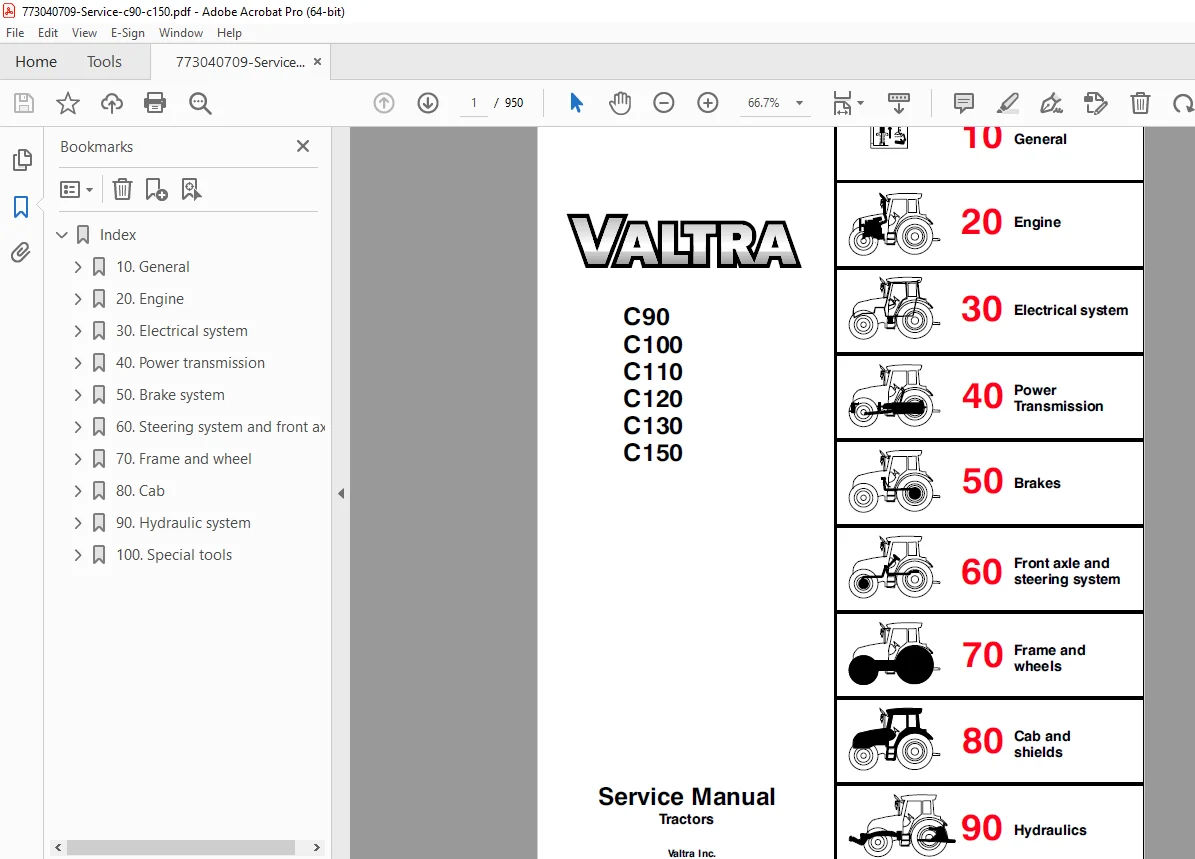The width and height of the screenshot is (1195, 859).
Task: Go to next page arrow
Action: coord(428,103)
